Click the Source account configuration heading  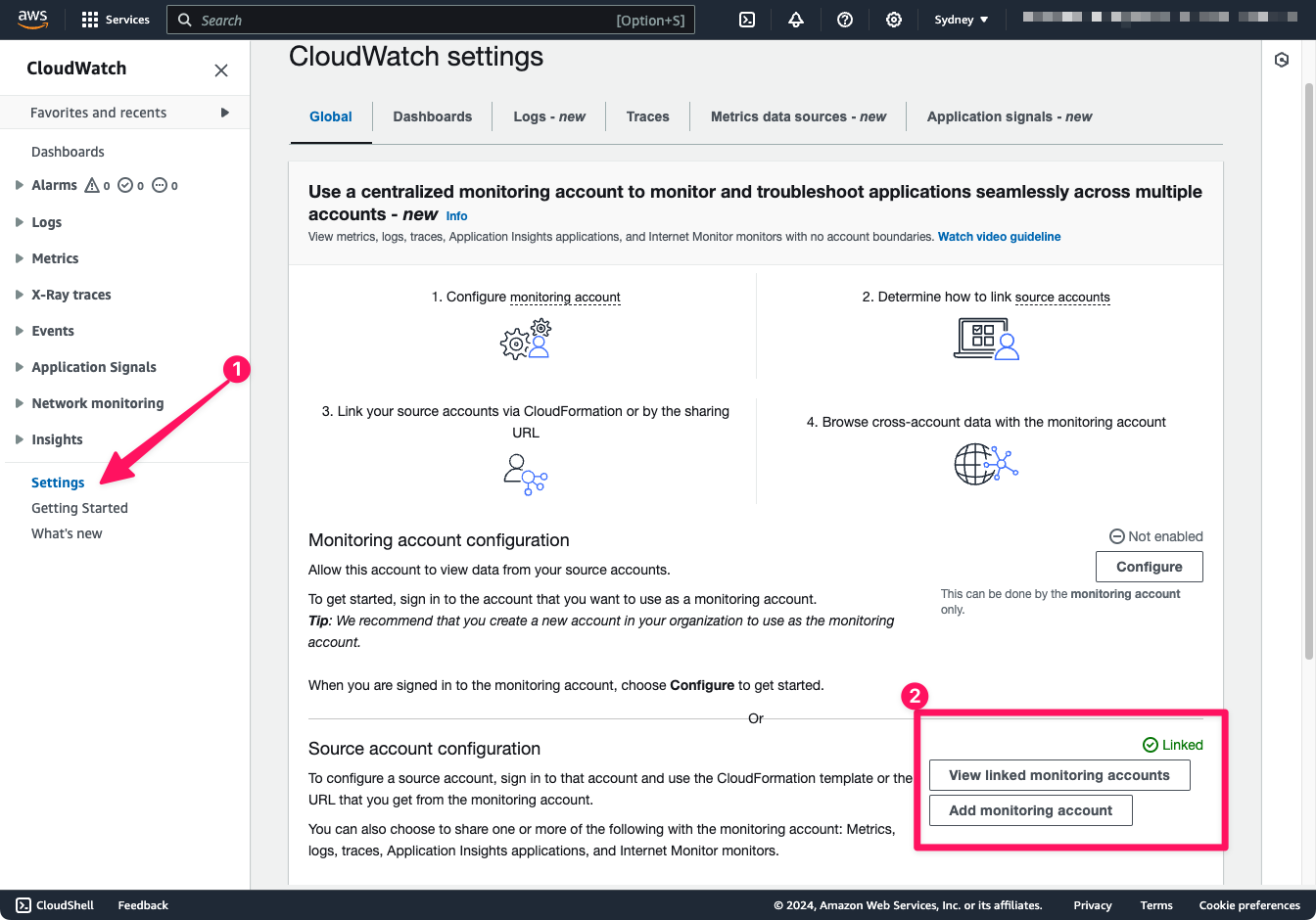coord(424,749)
